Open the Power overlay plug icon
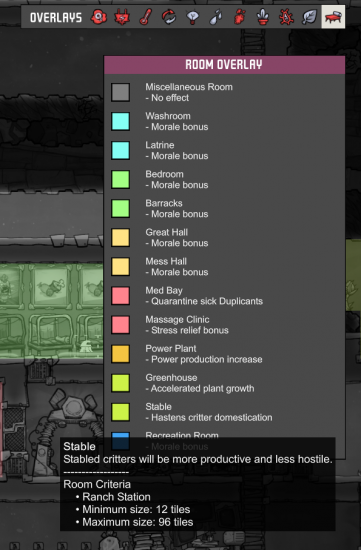 pos(122,17)
